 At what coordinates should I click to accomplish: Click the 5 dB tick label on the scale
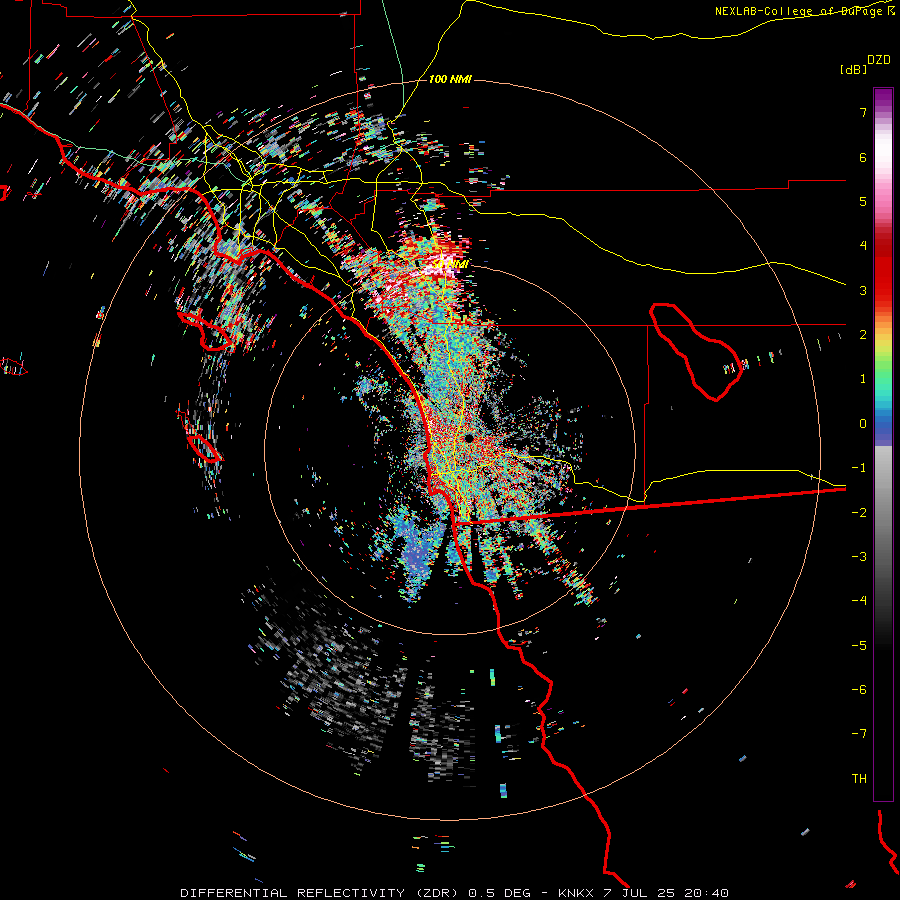[x=863, y=201]
